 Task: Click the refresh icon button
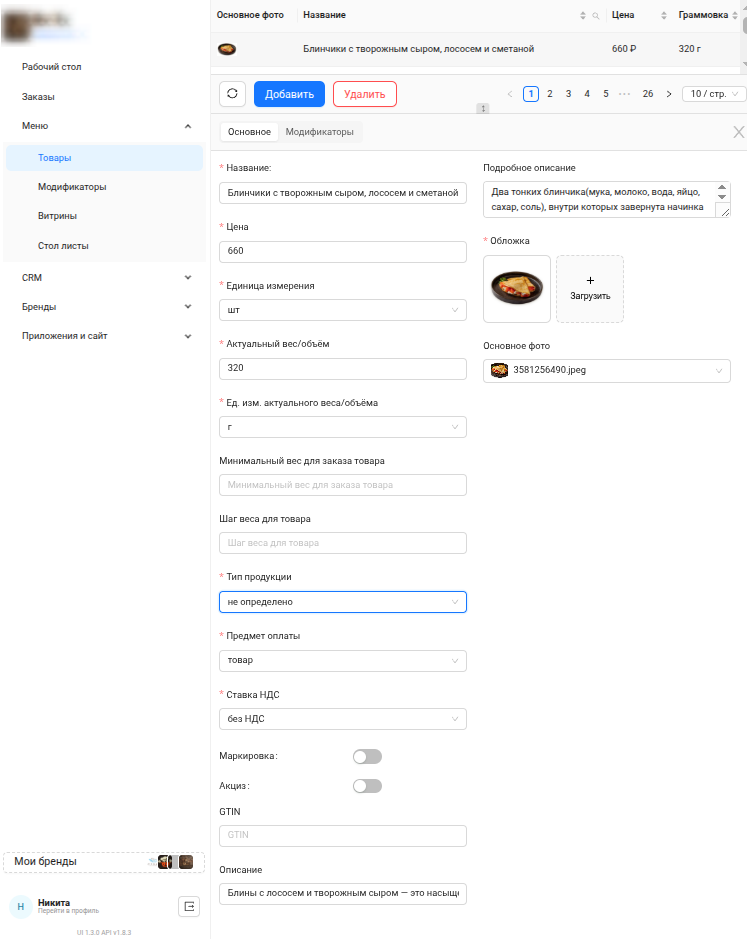click(232, 94)
